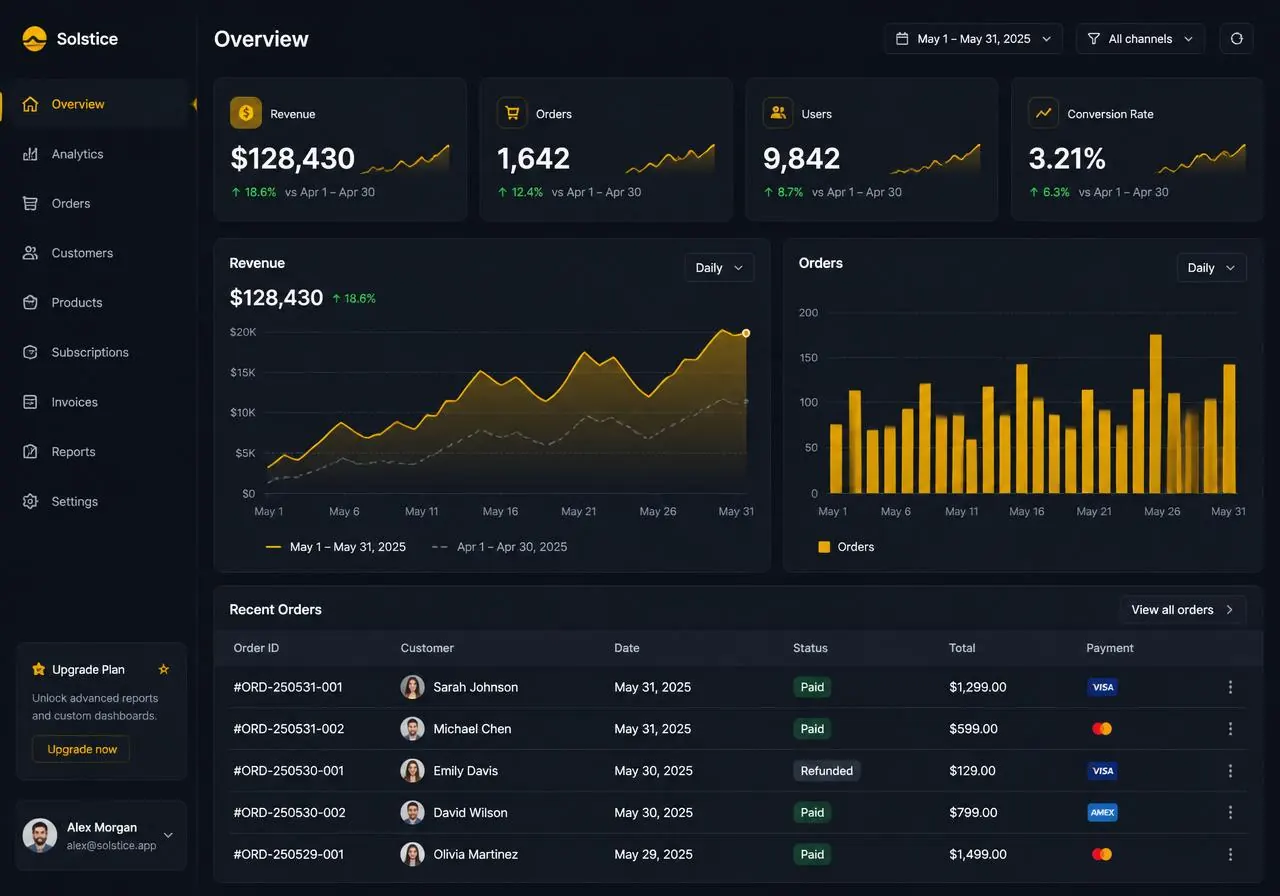Click the Mastercard icon in Michael Chen's row
Screen dimensions: 1280x896
tap(1102, 729)
